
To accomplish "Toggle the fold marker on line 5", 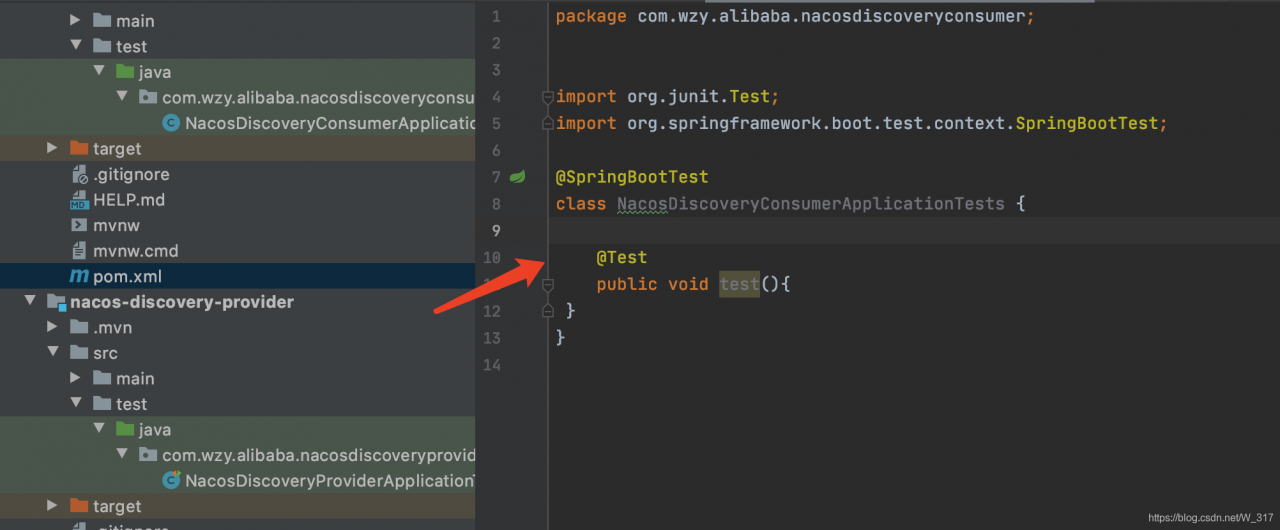I will tap(547, 123).
